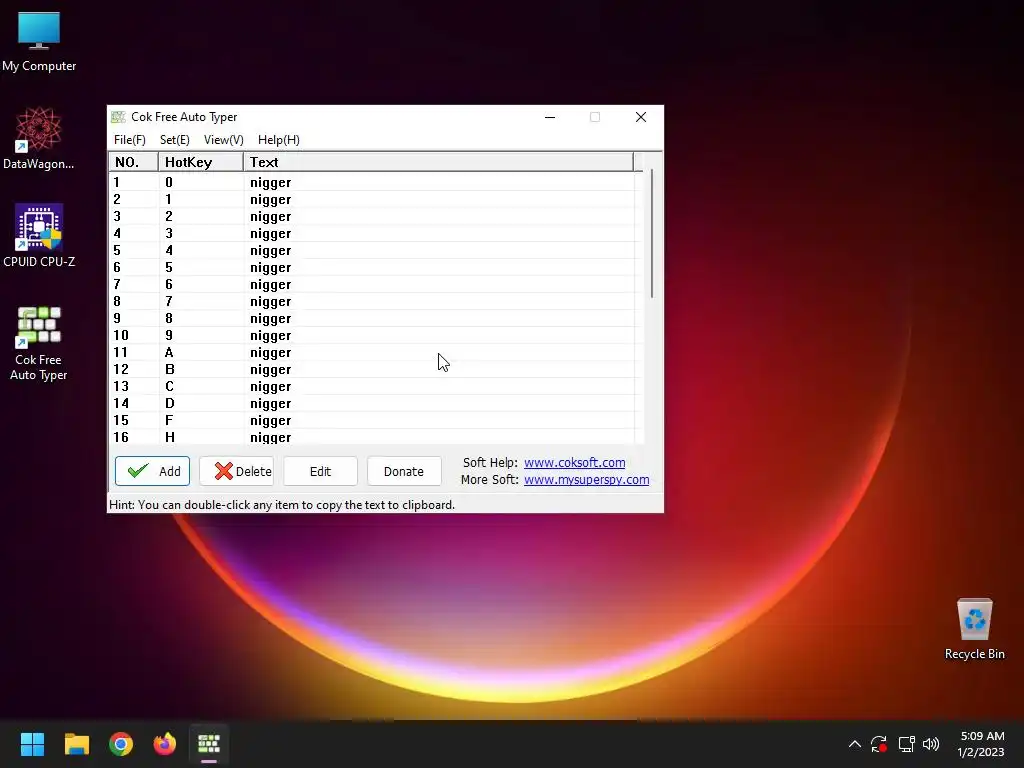Click the Text column header
Image resolution: width=1024 pixels, height=768 pixels.
tap(438, 162)
